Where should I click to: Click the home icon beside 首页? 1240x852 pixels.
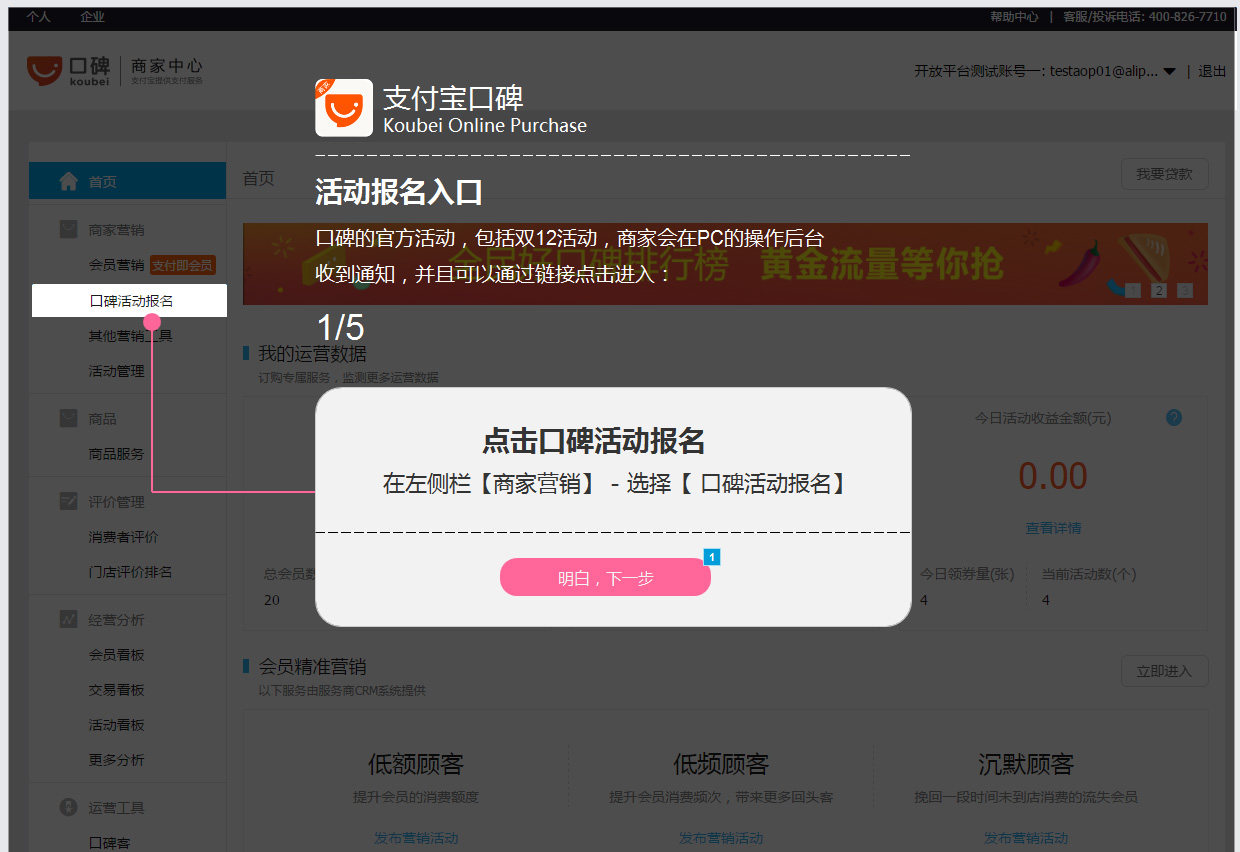[x=68, y=181]
